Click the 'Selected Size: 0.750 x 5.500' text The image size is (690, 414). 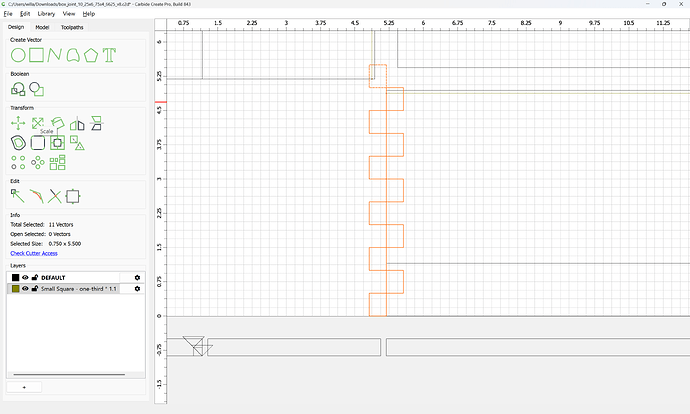tap(46, 244)
